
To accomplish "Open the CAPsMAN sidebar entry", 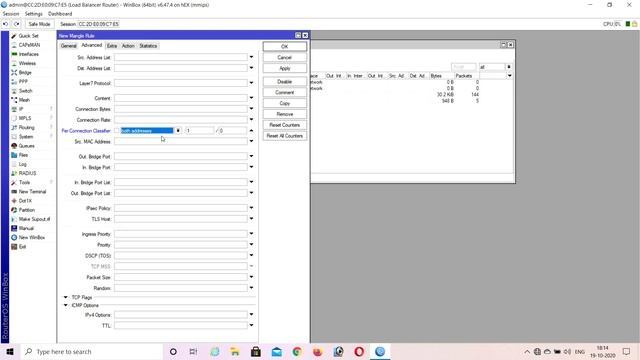I will click(x=29, y=45).
